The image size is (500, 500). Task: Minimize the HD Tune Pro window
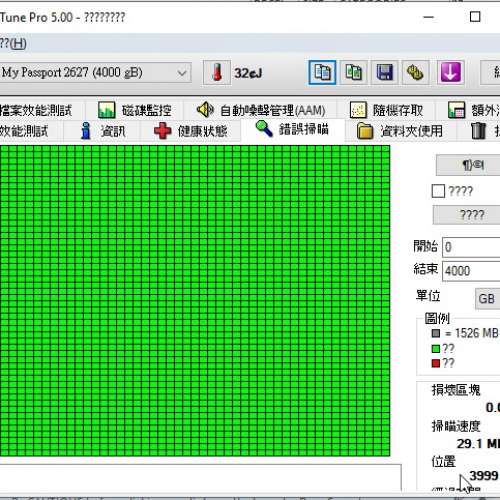[429, 17]
